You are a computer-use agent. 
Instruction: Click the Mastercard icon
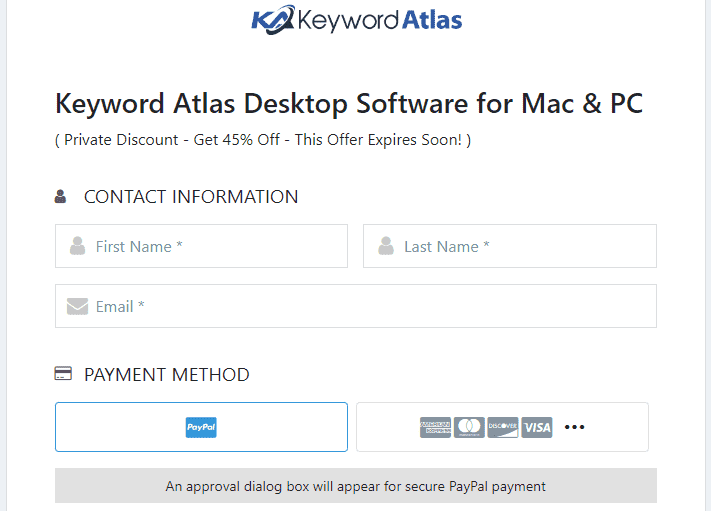(x=469, y=427)
